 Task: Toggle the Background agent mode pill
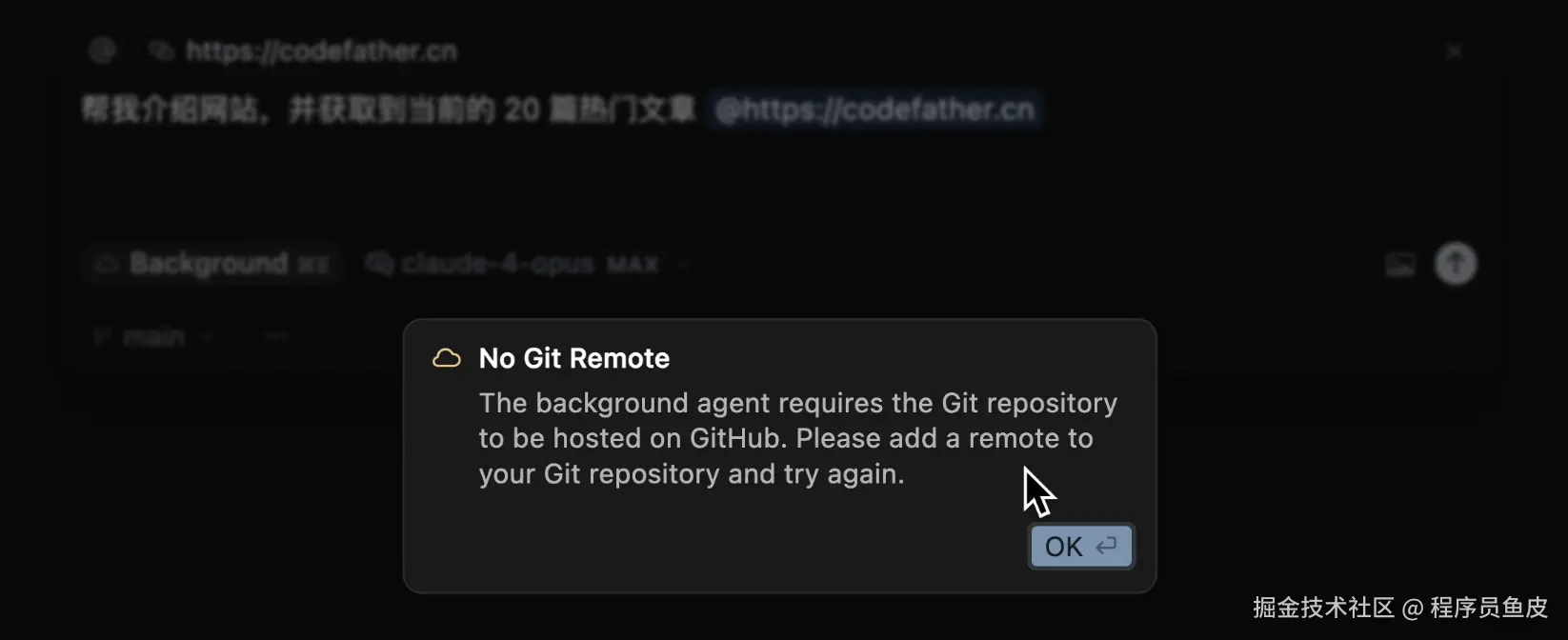coord(211,264)
